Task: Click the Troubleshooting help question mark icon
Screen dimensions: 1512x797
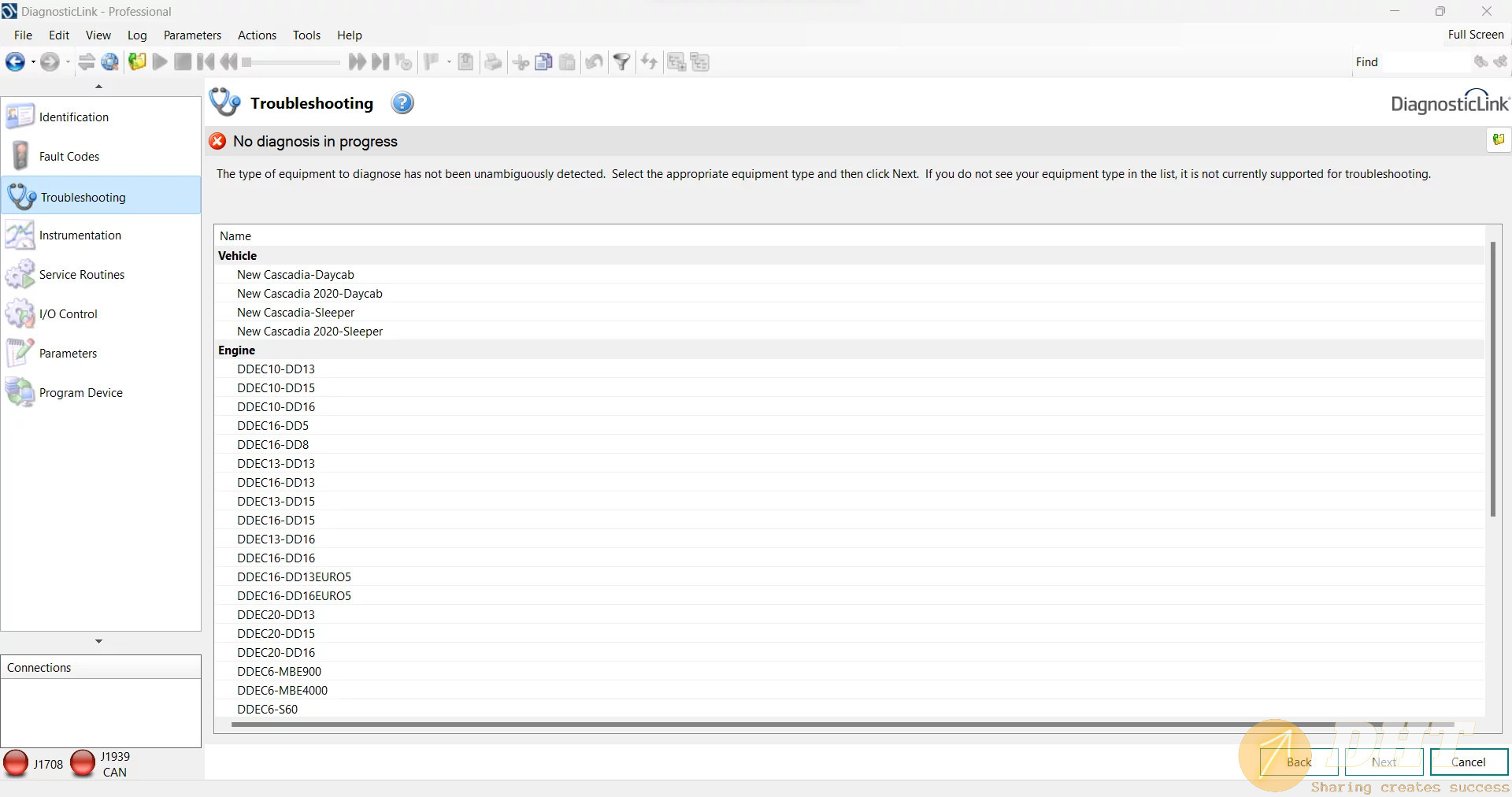Action: pos(402,103)
